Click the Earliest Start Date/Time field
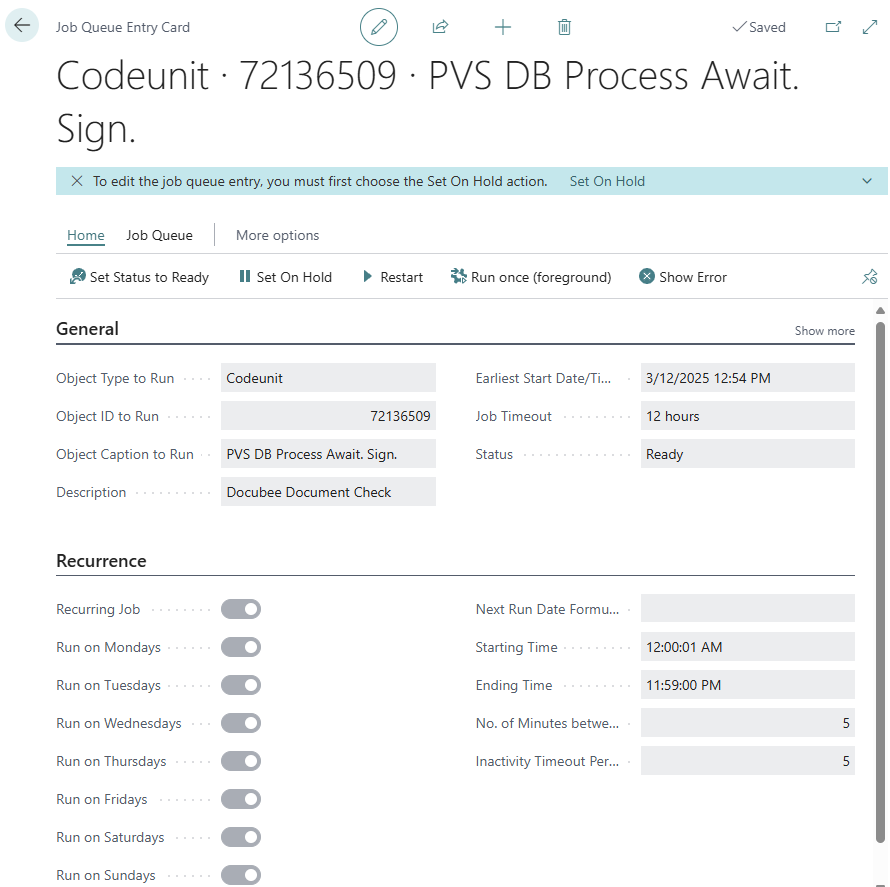This screenshot has height=887, width=890. (x=748, y=378)
